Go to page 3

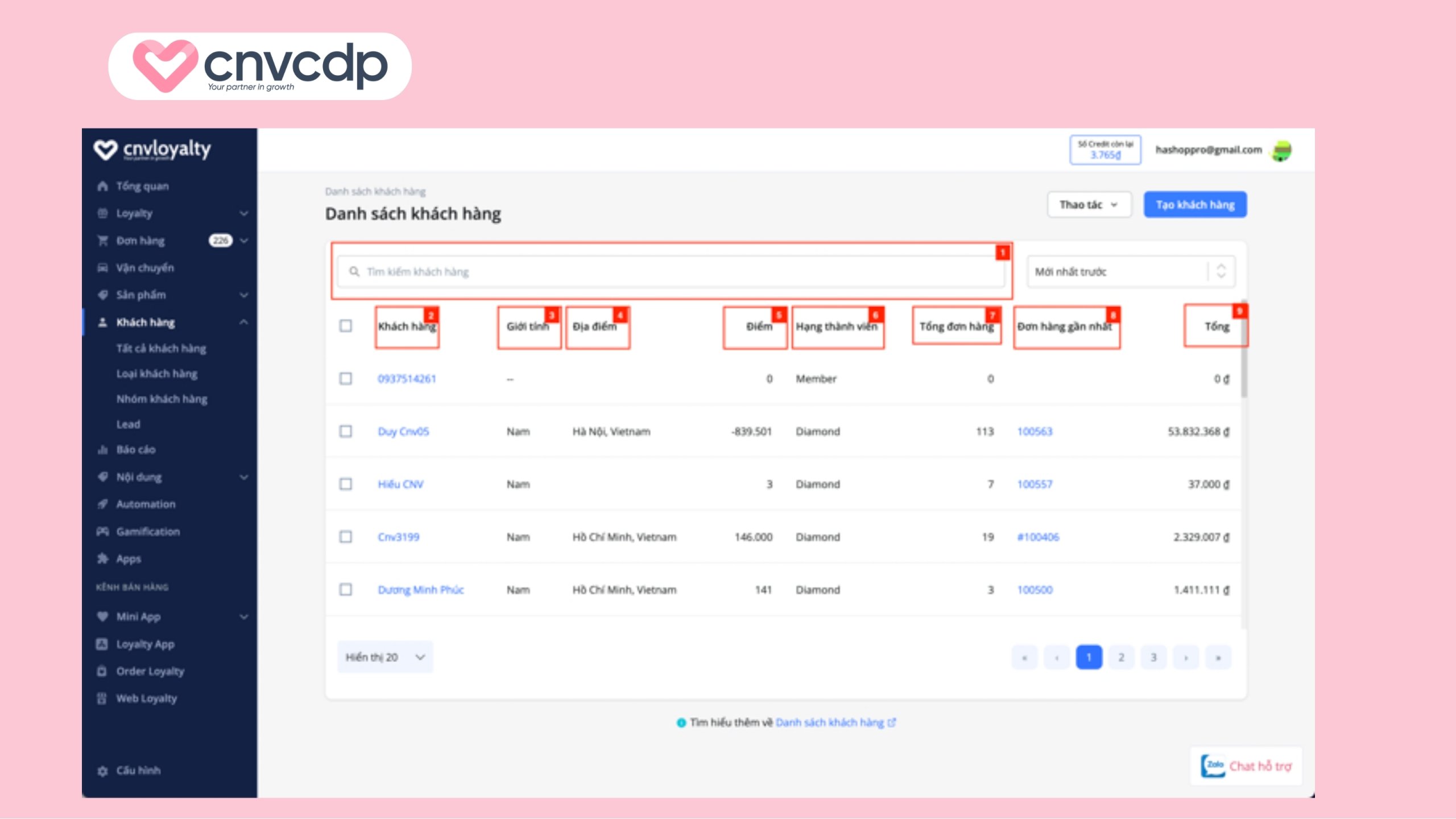[1153, 657]
